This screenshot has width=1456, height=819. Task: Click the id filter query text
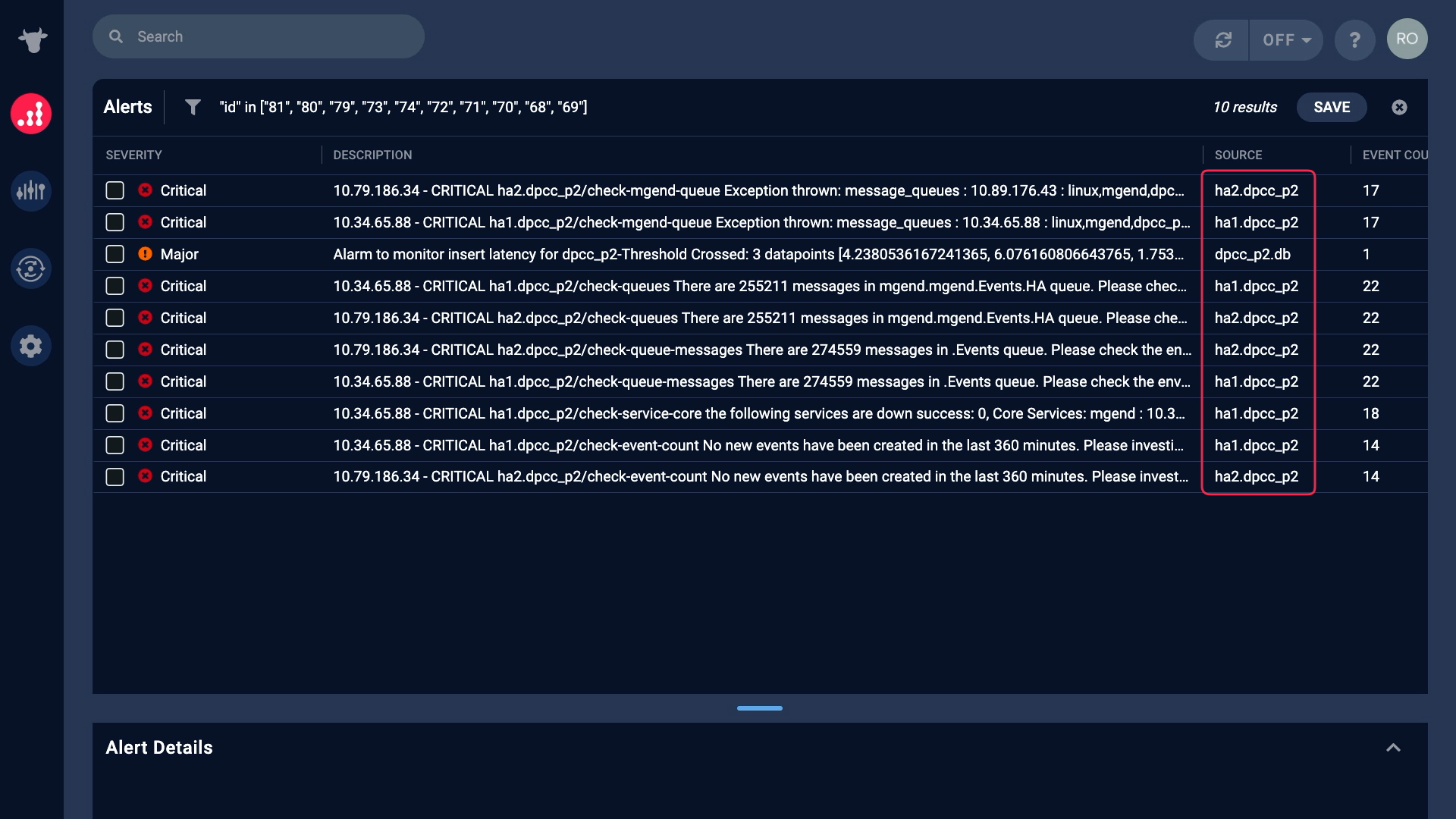click(403, 107)
